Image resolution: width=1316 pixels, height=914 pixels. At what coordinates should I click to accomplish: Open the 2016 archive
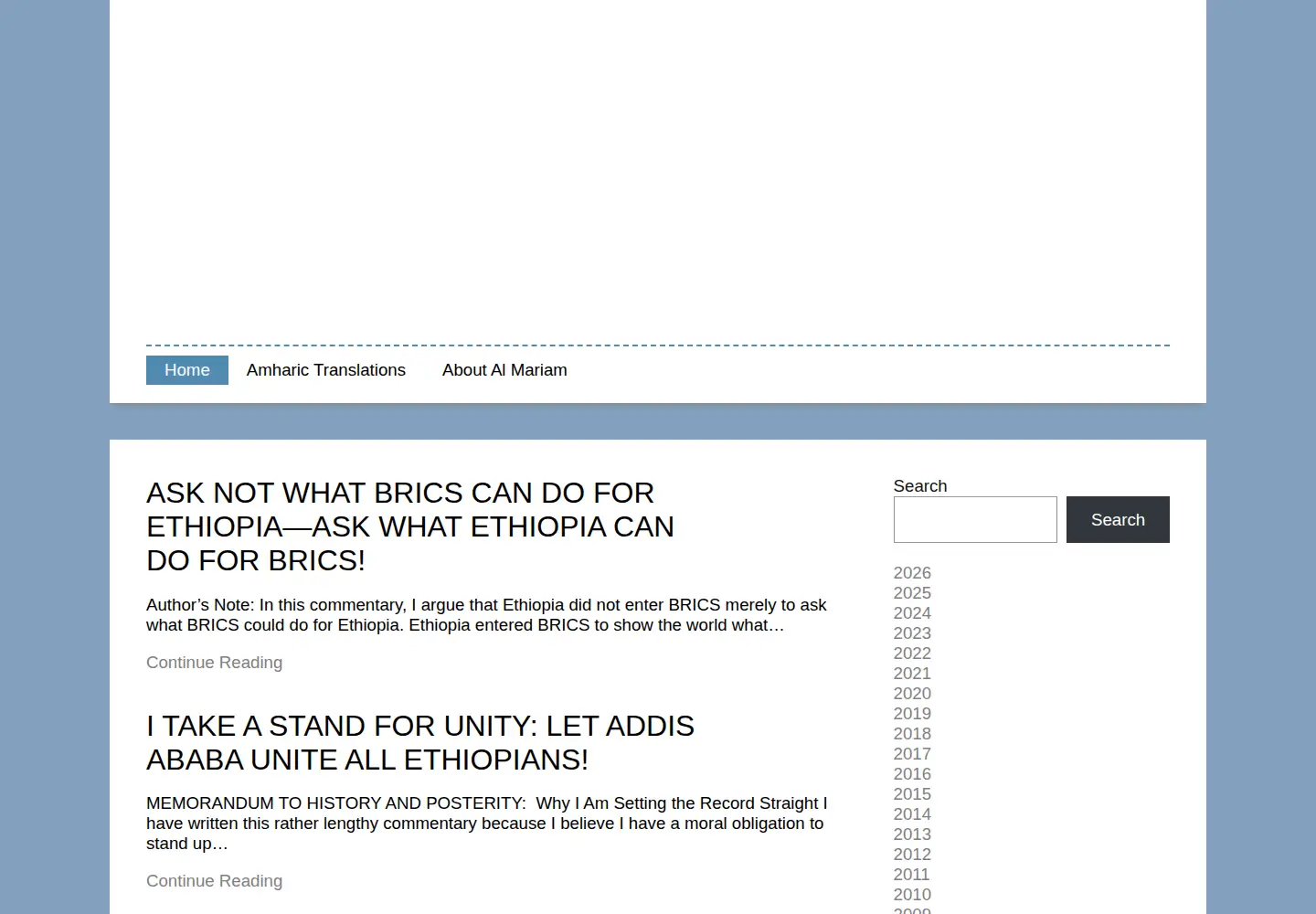point(912,774)
